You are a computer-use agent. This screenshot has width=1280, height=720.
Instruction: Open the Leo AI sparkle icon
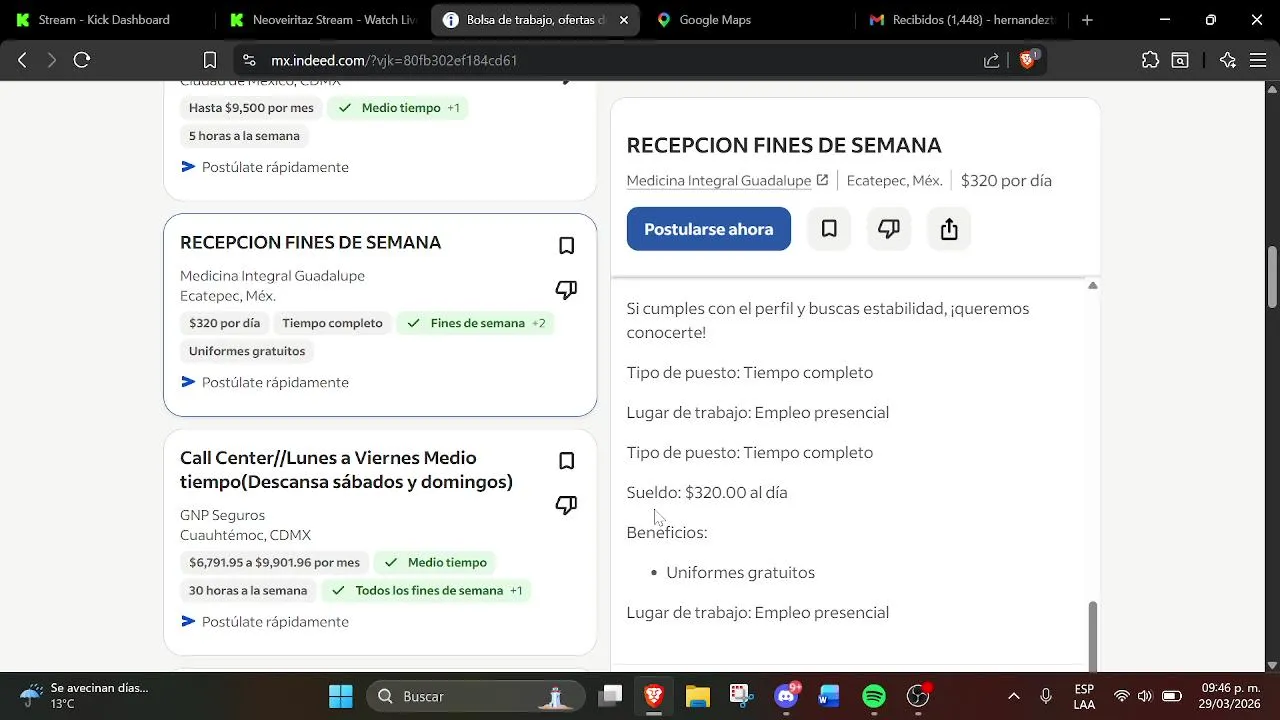(1228, 60)
